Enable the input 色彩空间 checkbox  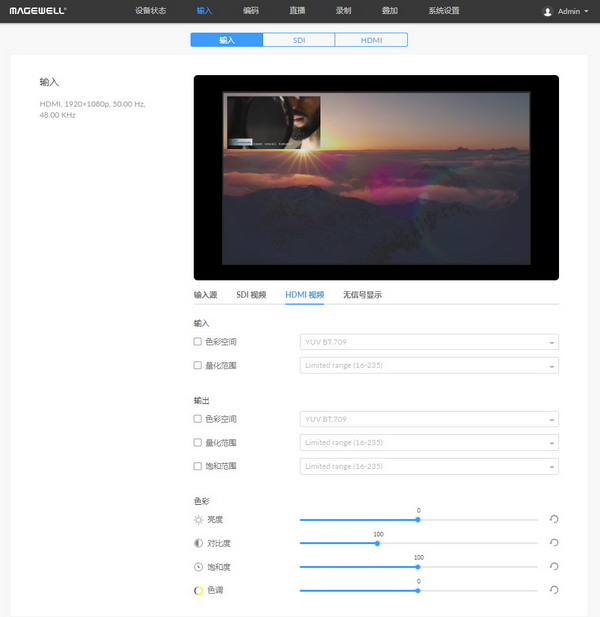click(x=198, y=342)
